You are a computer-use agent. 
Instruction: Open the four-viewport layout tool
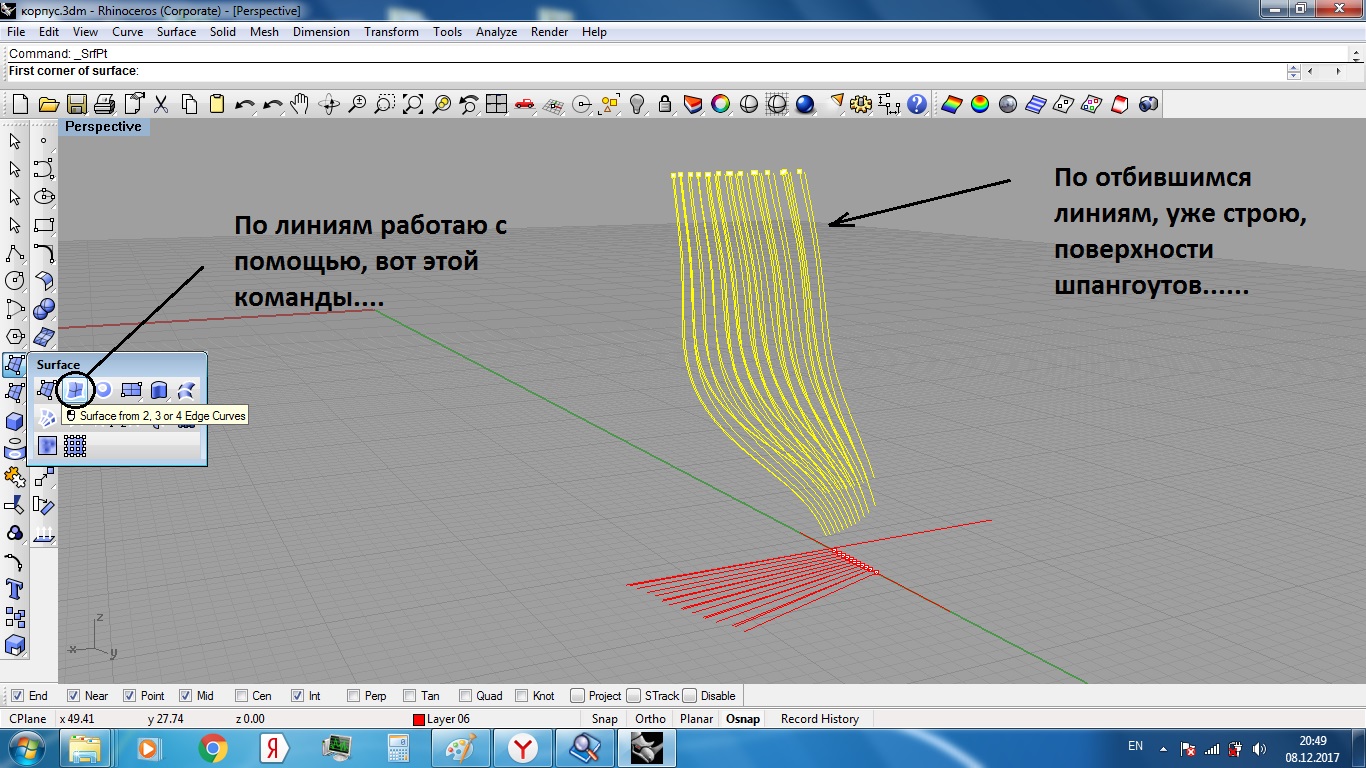point(497,104)
